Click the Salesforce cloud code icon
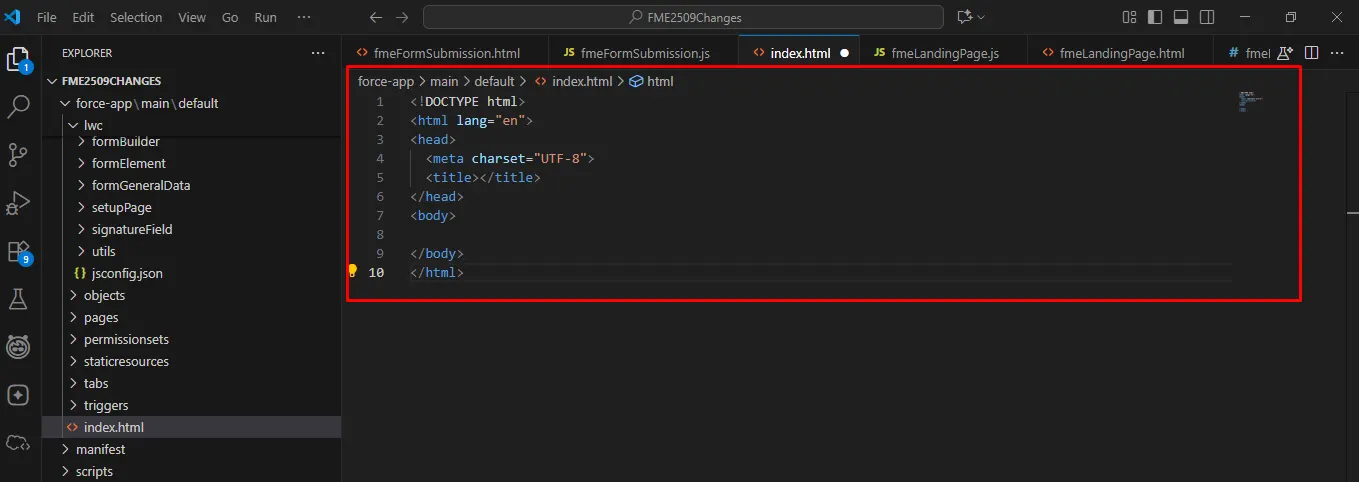1359x482 pixels. coord(19,443)
